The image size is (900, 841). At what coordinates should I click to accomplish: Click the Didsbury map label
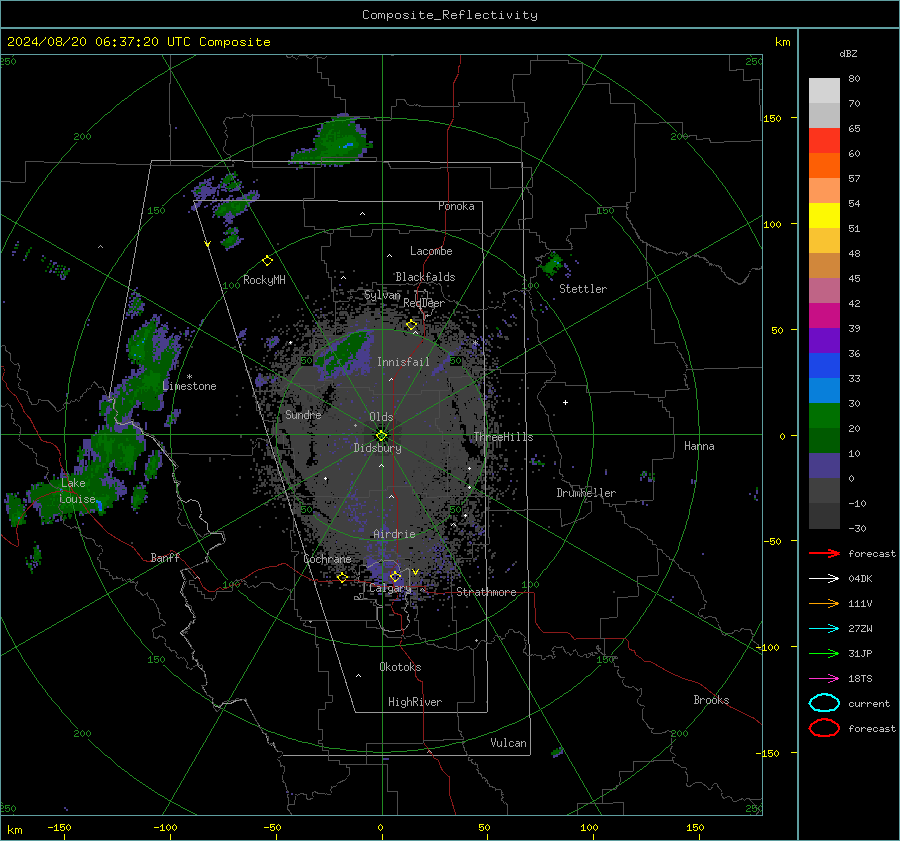coord(377,448)
